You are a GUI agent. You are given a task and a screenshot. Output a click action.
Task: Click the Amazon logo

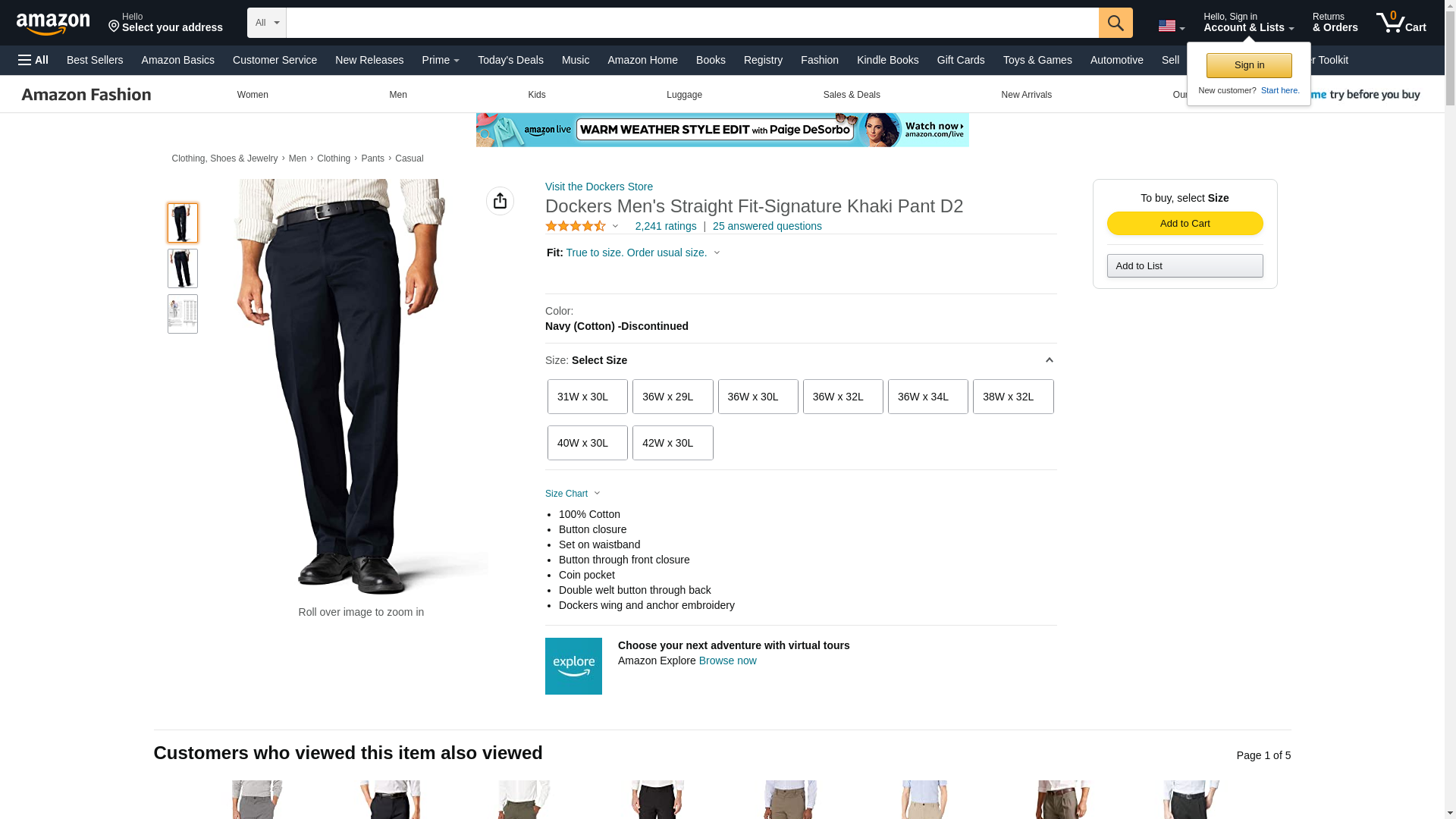53,24
